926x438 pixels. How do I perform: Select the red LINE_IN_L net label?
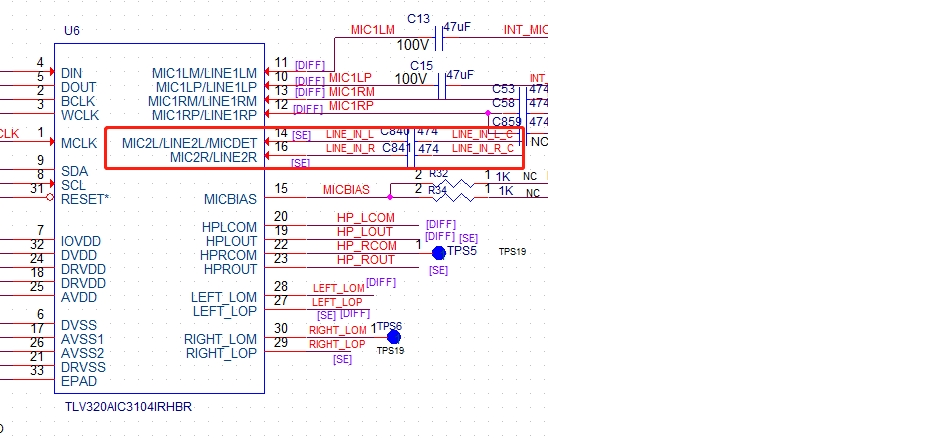[x=350, y=135]
